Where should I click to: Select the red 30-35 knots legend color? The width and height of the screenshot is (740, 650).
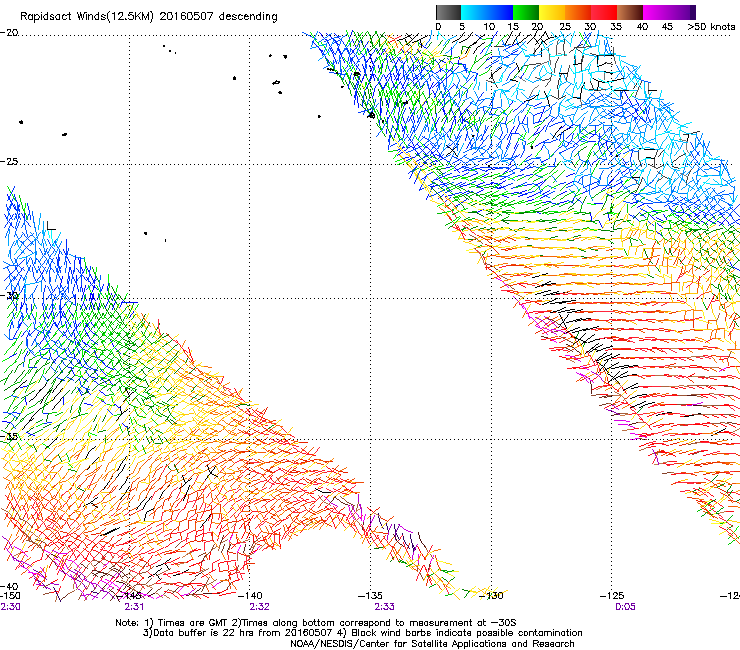click(x=604, y=12)
